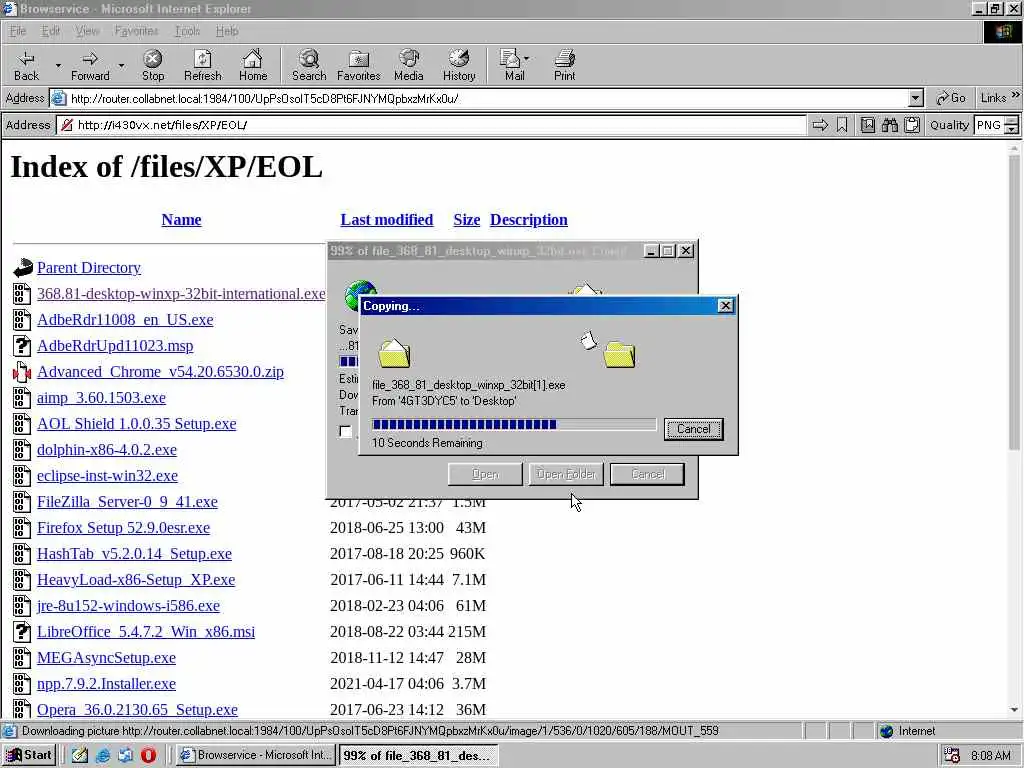Sort listing by the Size header link
This screenshot has height=768, width=1024.
[466, 219]
